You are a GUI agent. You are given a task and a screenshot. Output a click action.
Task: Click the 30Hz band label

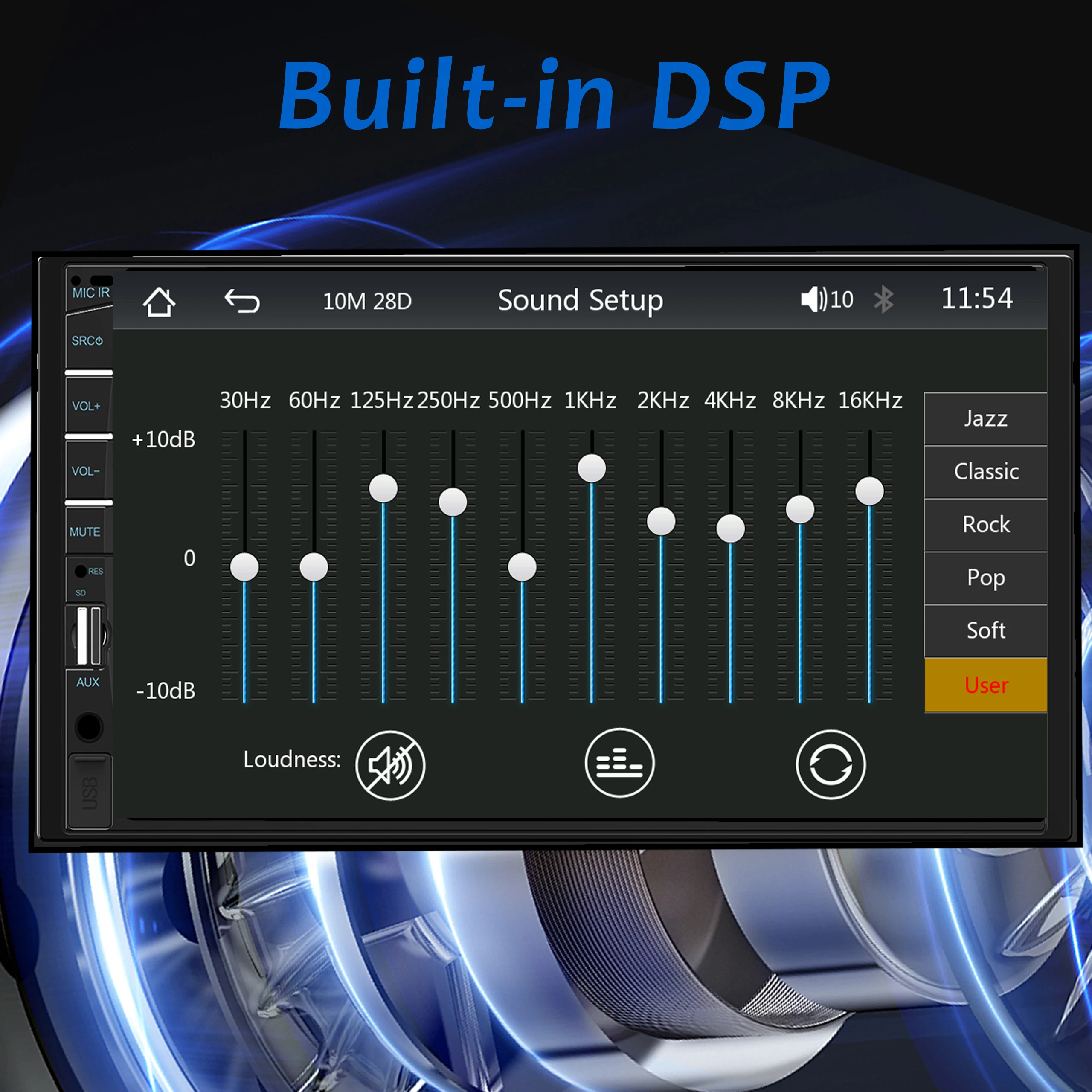pos(245,400)
